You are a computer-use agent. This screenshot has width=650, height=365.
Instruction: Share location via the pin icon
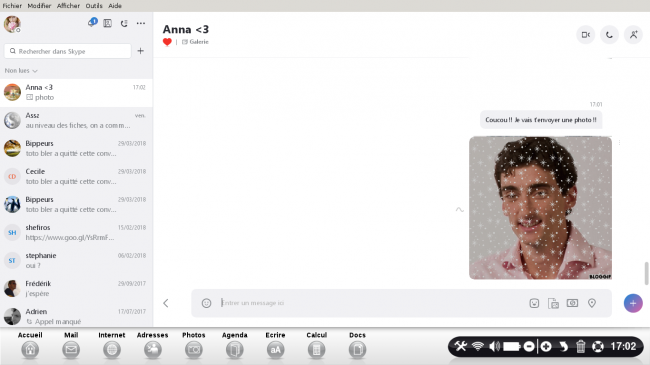tap(592, 303)
